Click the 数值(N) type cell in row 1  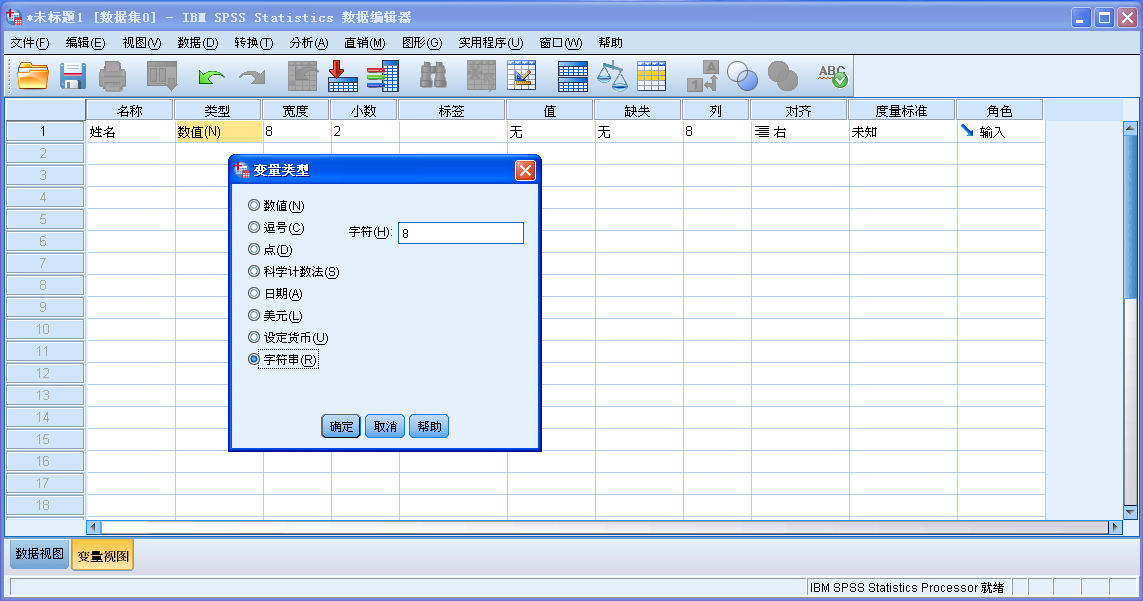click(x=219, y=132)
